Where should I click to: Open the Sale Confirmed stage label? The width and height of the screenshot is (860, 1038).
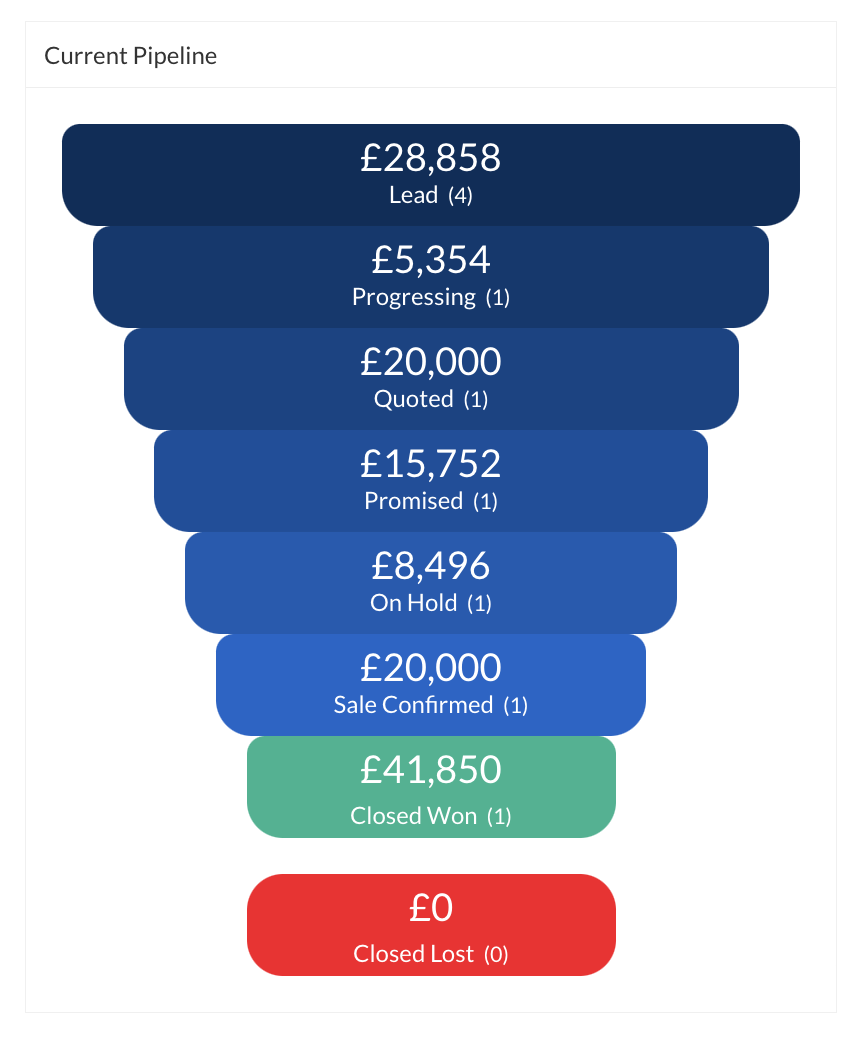coord(413,705)
